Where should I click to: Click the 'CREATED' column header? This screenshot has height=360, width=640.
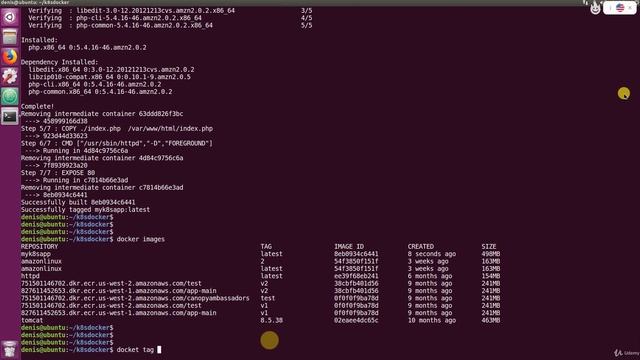tap(420, 247)
